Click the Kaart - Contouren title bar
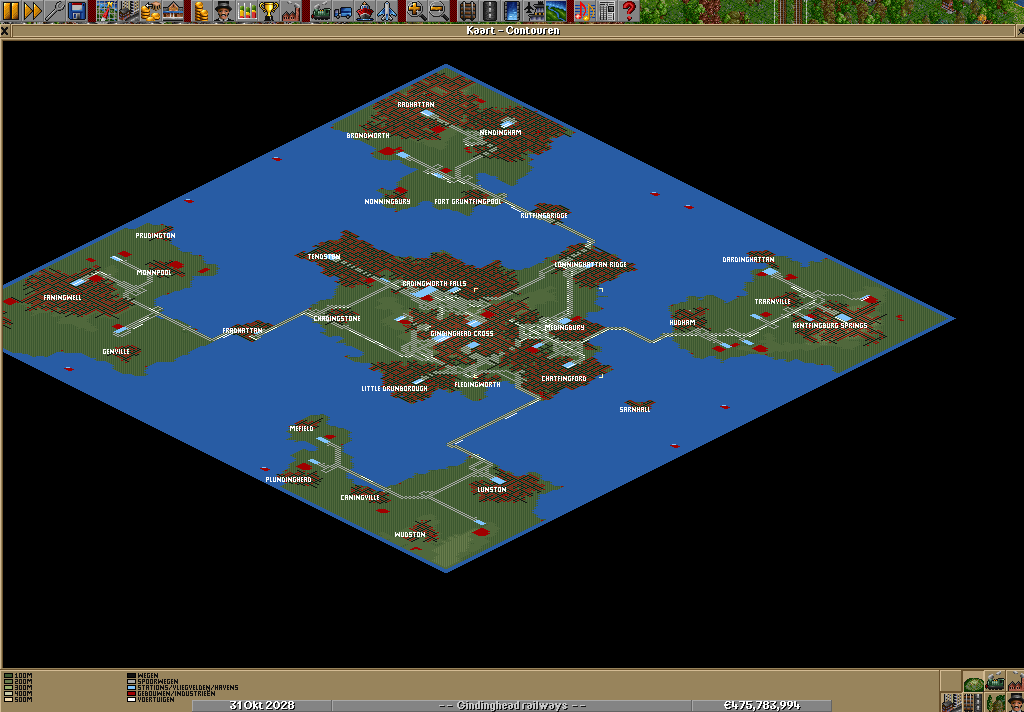The height and width of the screenshot is (712, 1024). (513, 31)
